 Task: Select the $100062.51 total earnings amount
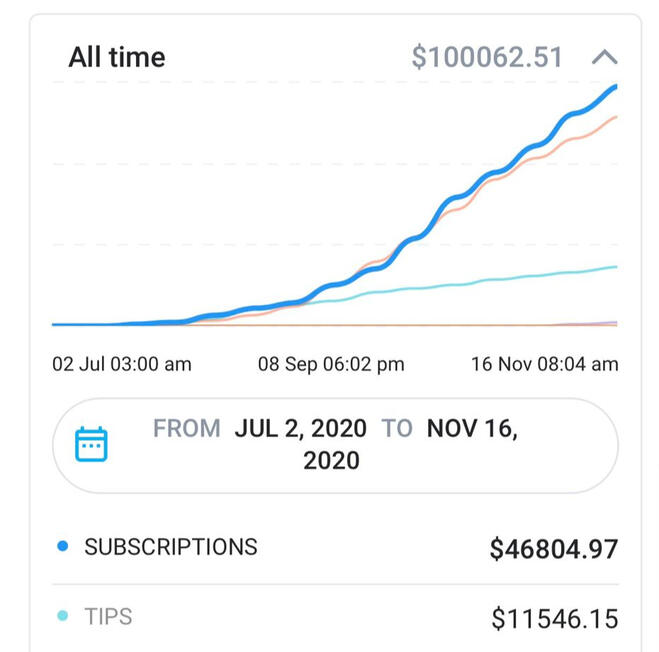tap(487, 57)
